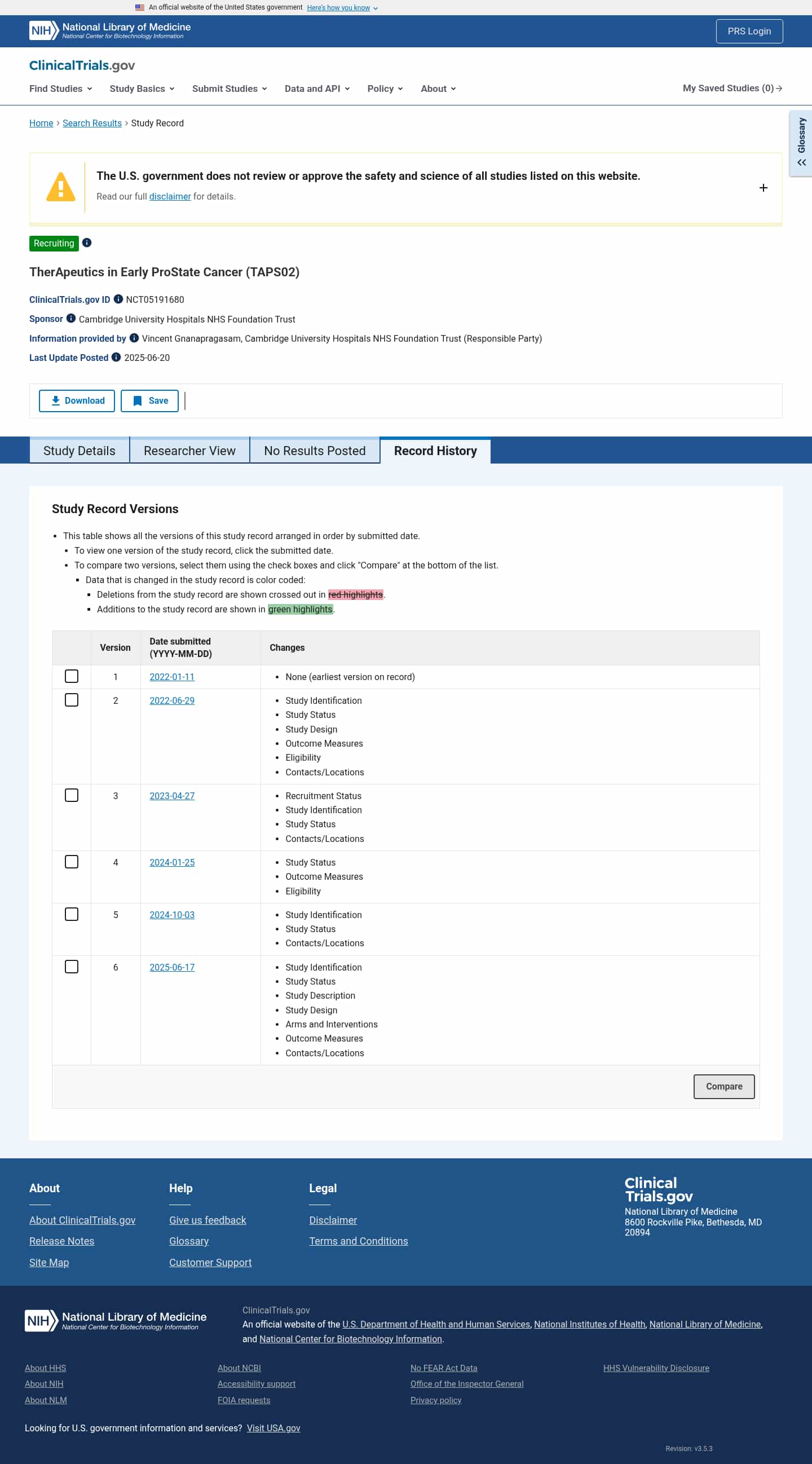Open HHS Vulnerability Disclosure link
Viewport: 812px width, 1464px height.
pyautogui.click(x=656, y=1368)
